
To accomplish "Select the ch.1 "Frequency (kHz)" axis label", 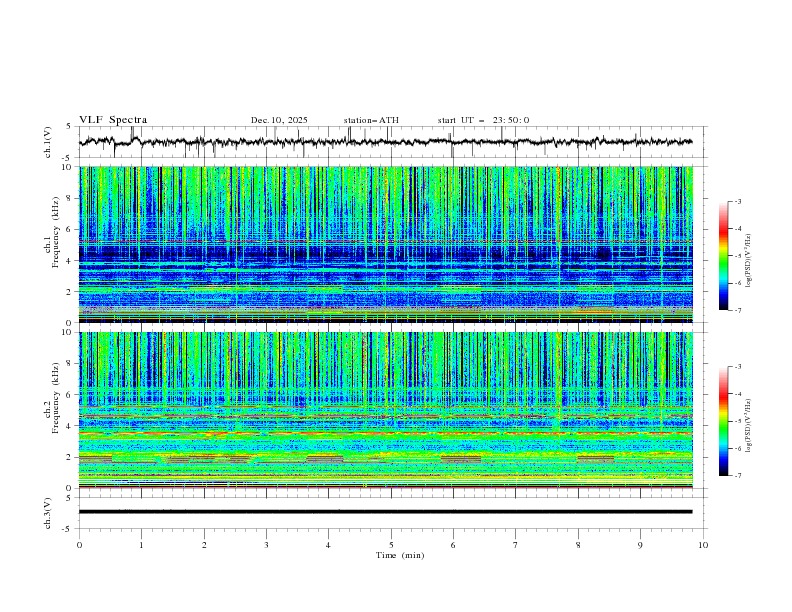I will pyautogui.click(x=56, y=230).
